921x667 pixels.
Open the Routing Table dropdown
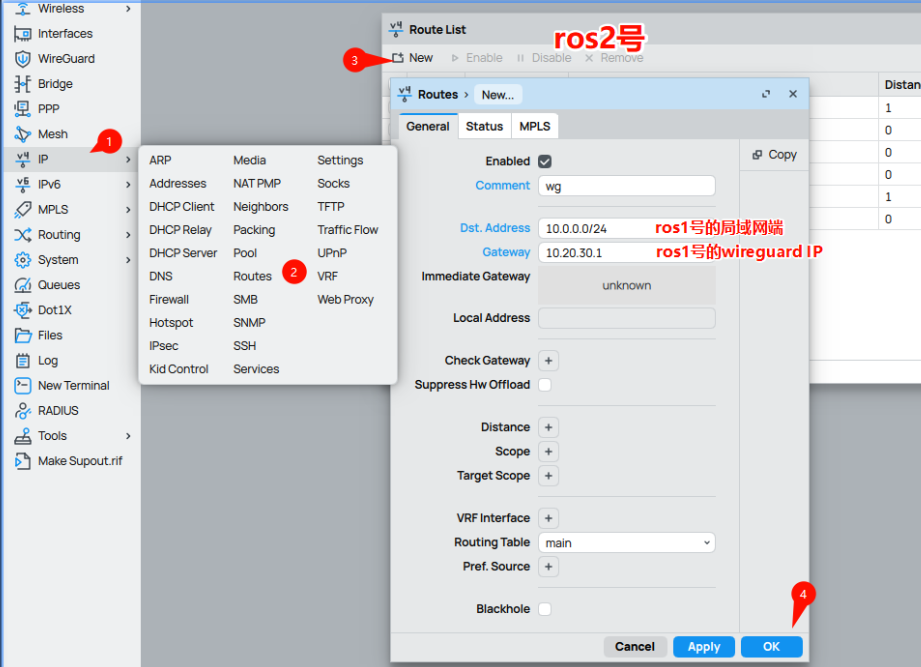coord(627,543)
